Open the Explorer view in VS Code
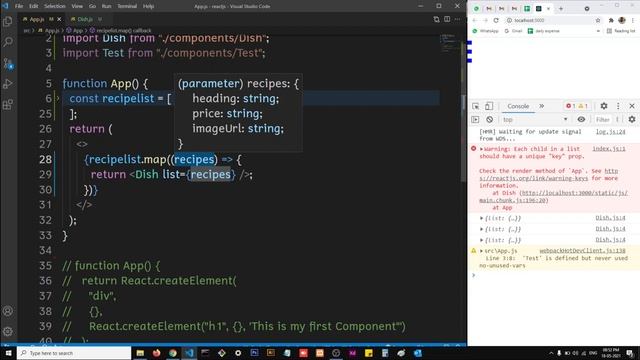 pos(8,21)
